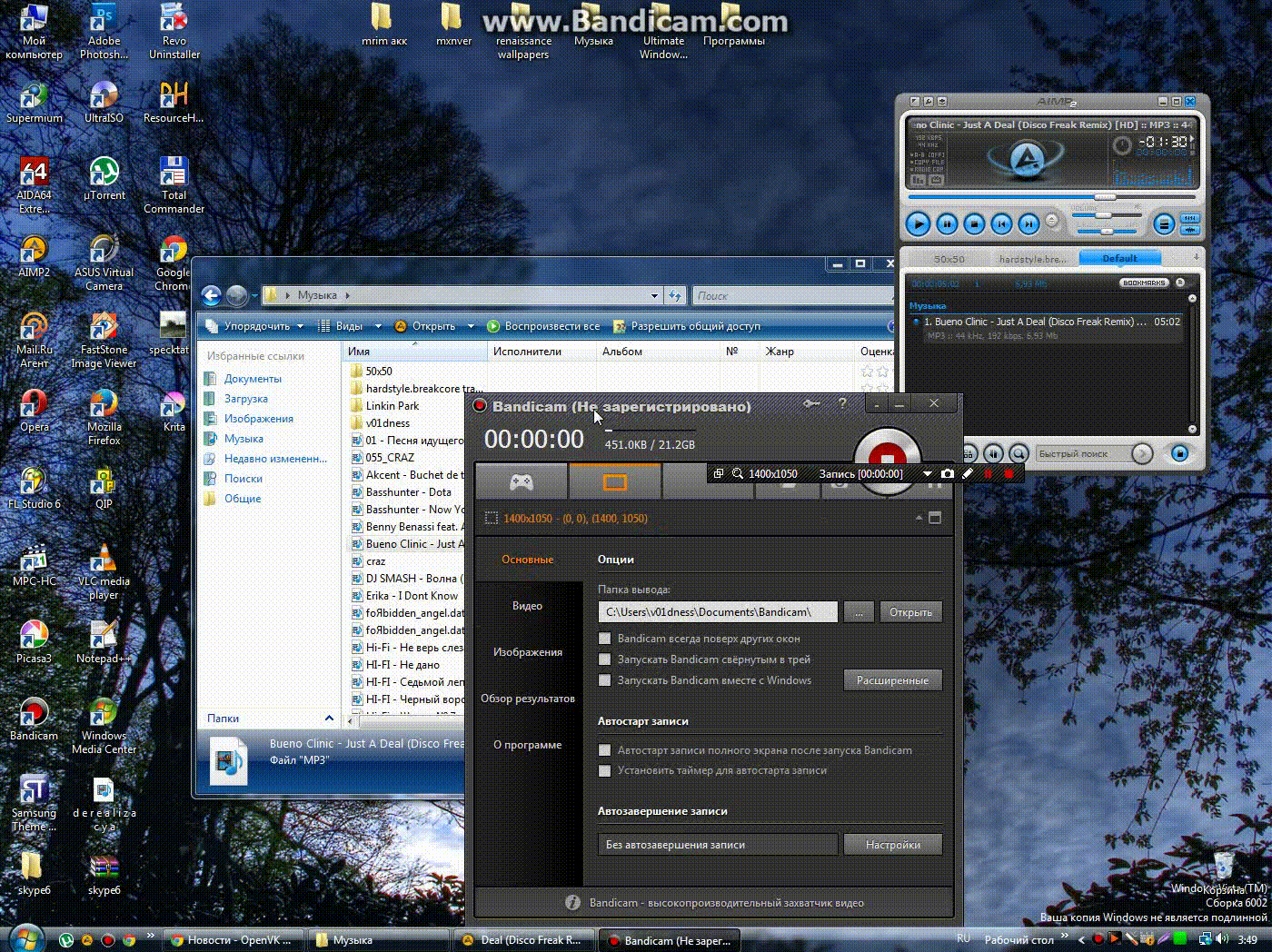The height and width of the screenshot is (952, 1272).
Task: Click the browse '...' button for output folder
Action: tap(859, 612)
